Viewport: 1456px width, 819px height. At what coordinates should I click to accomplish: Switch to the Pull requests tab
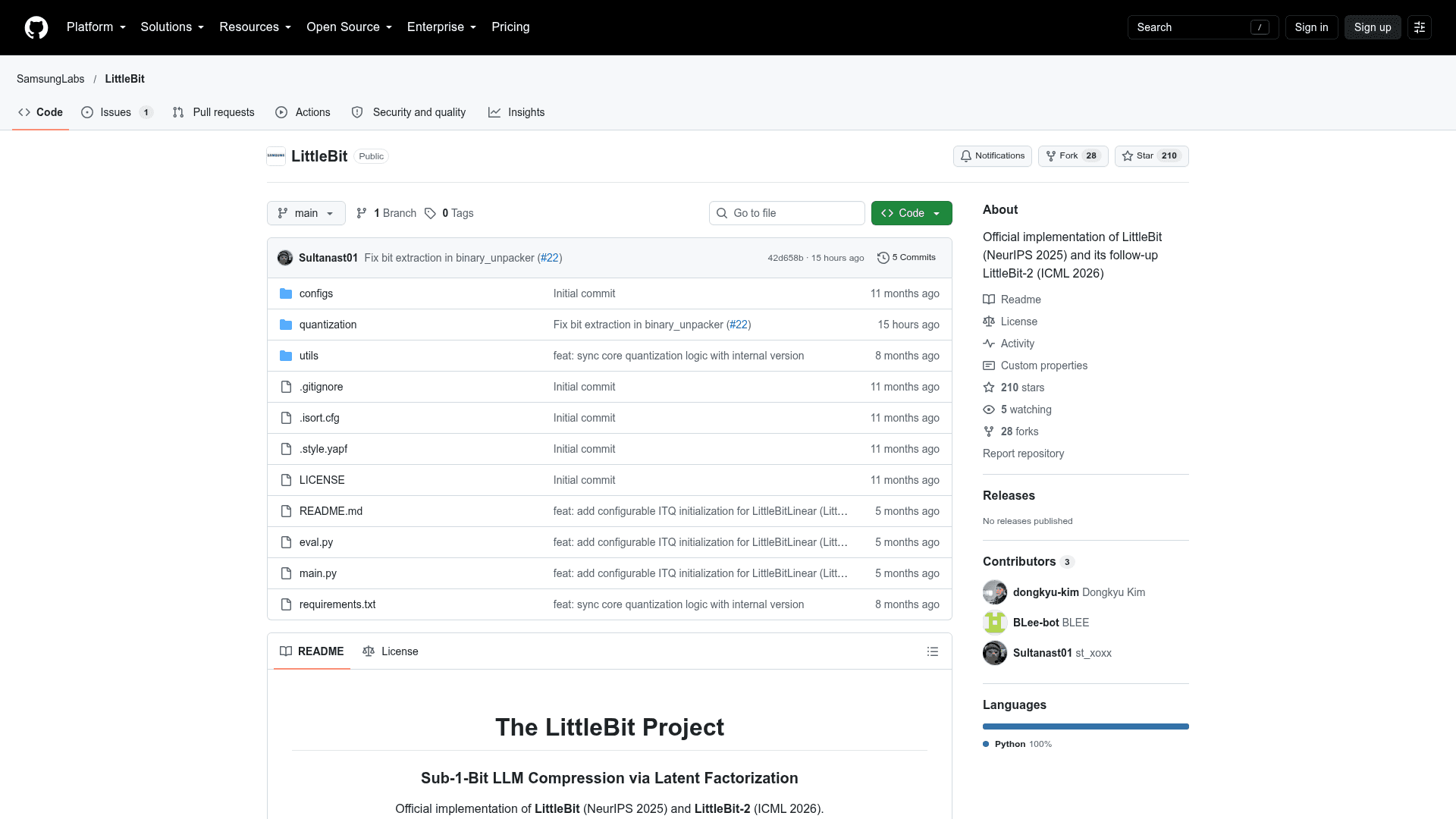pyautogui.click(x=214, y=112)
